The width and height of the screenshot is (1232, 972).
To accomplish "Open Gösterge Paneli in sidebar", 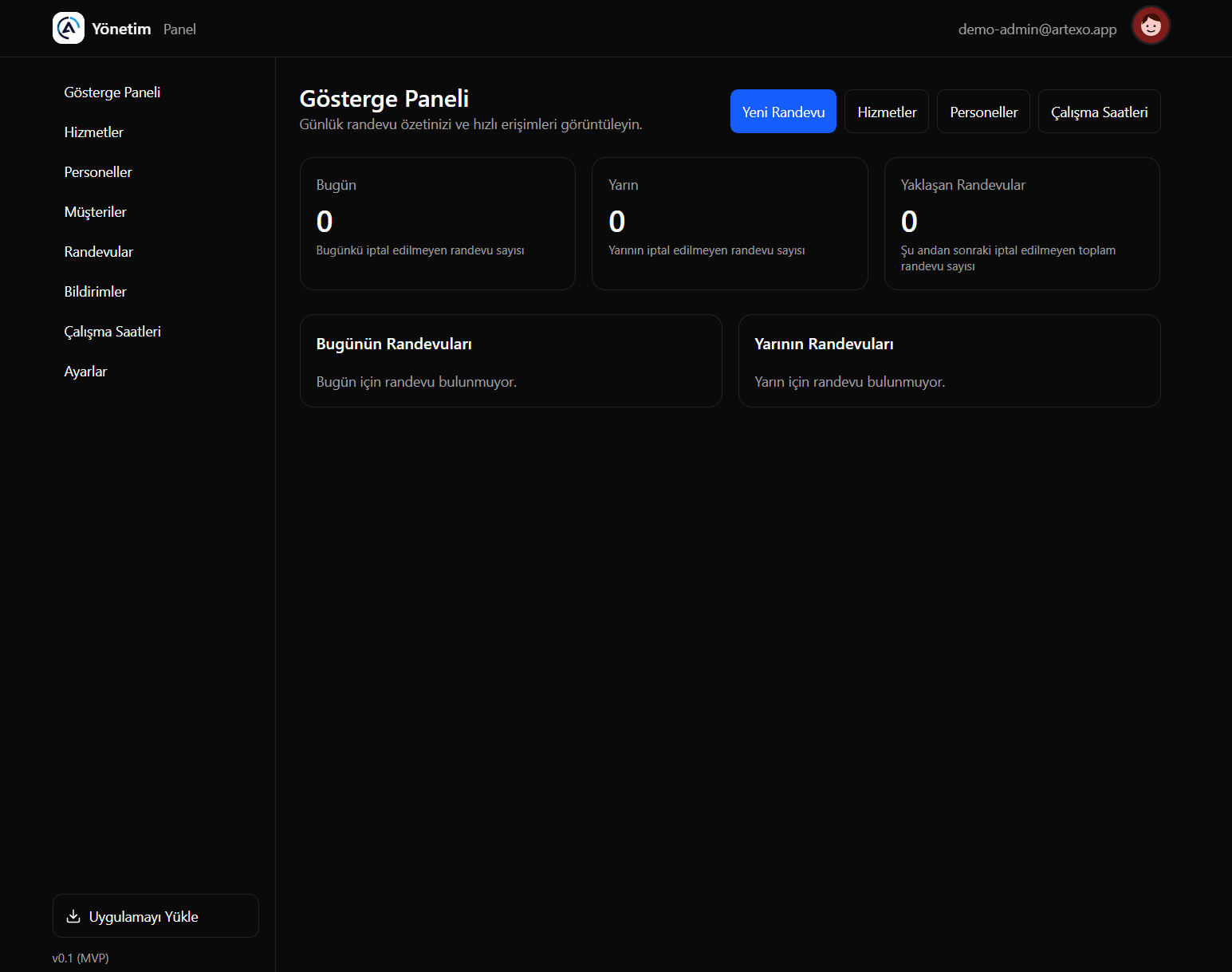I will coord(112,92).
